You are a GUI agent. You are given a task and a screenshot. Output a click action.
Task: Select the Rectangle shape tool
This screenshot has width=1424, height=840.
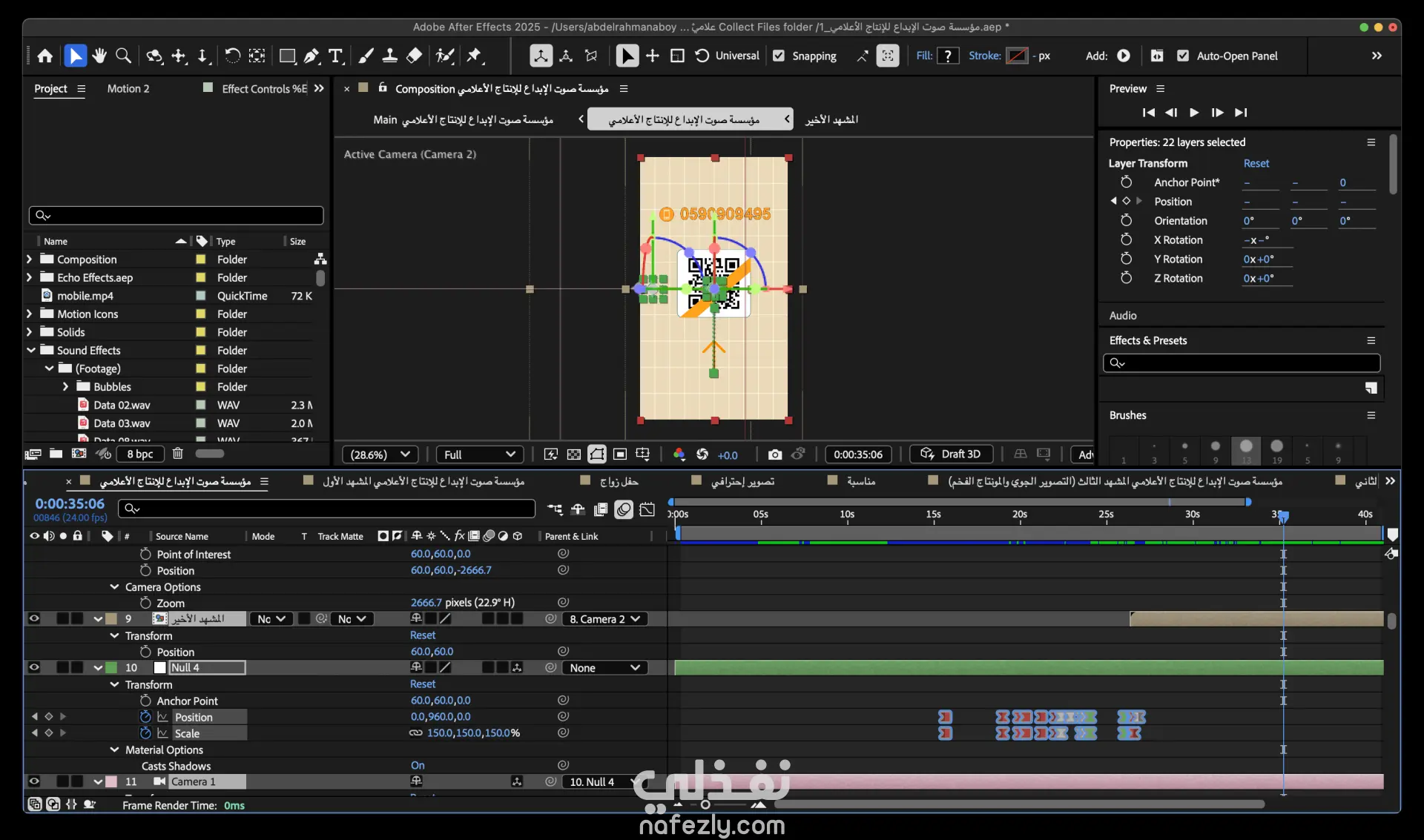tap(287, 56)
